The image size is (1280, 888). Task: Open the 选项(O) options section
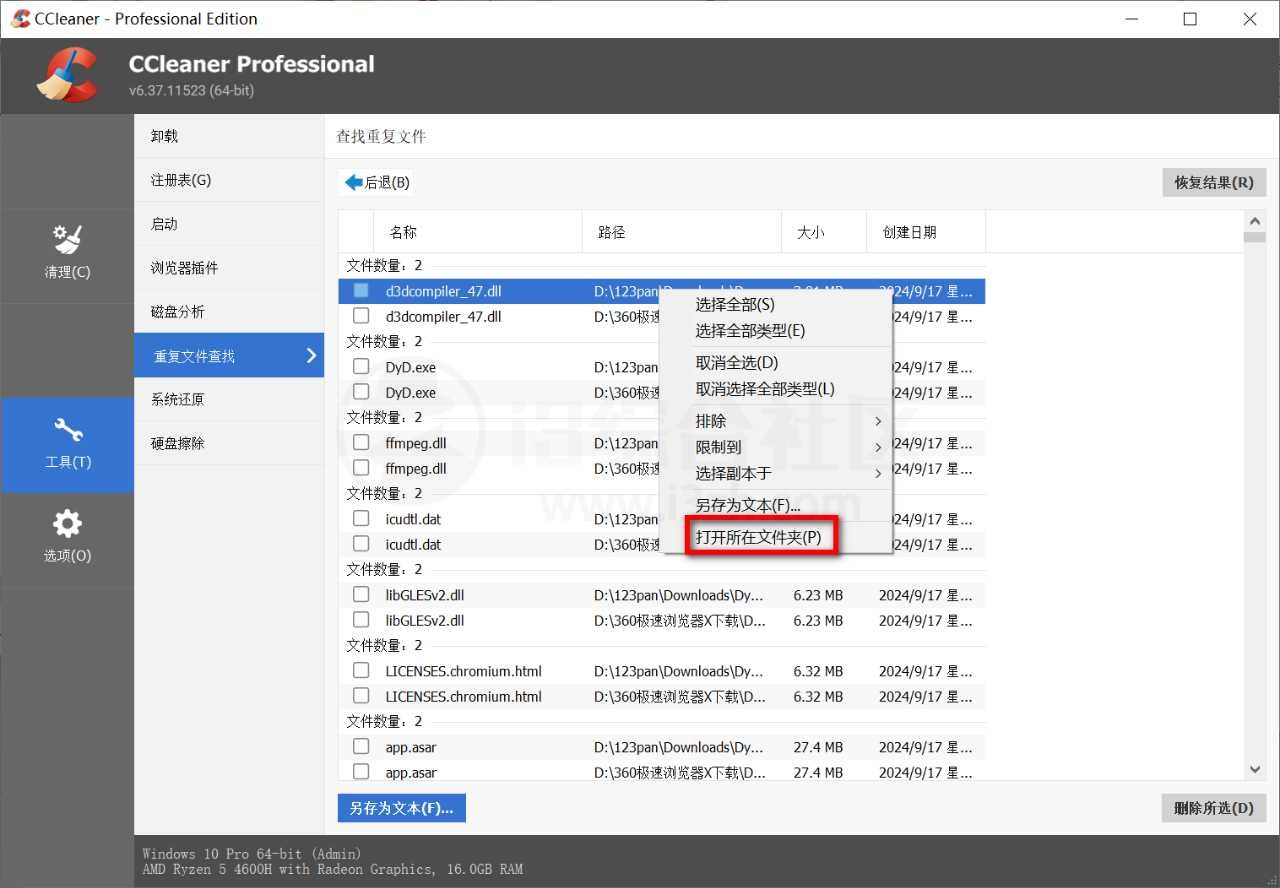click(x=67, y=539)
